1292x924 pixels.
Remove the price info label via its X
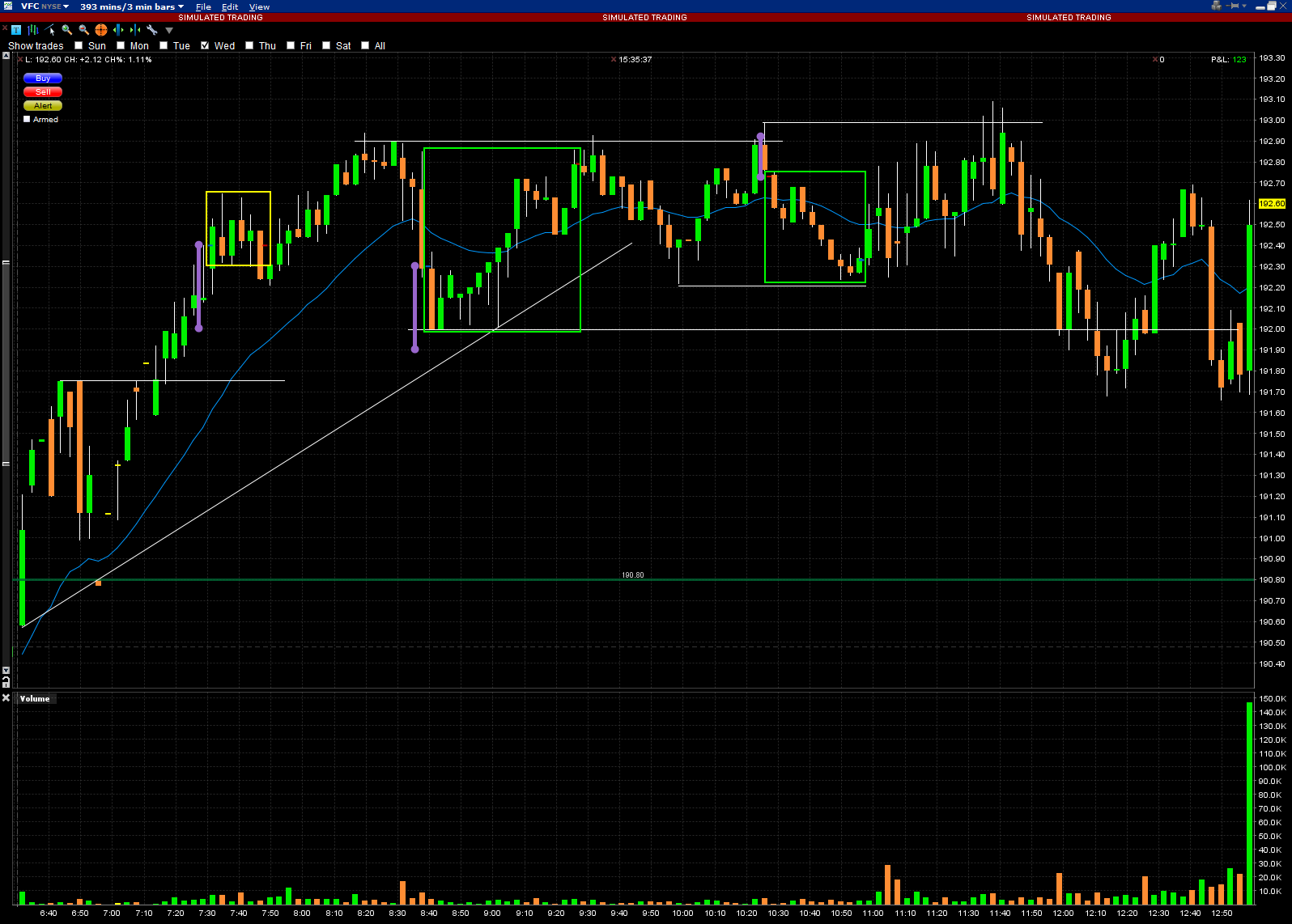[x=20, y=59]
